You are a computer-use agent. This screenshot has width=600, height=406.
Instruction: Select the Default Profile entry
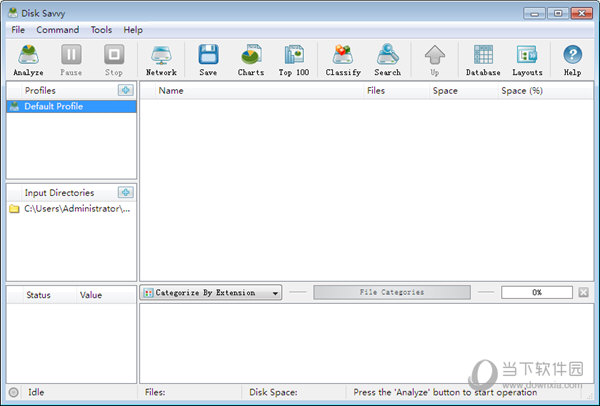pyautogui.click(x=71, y=106)
